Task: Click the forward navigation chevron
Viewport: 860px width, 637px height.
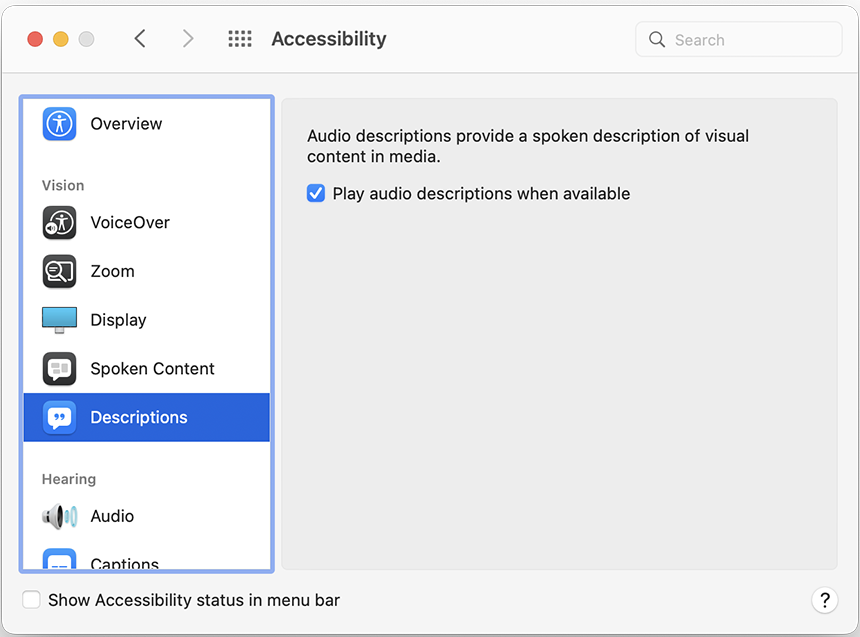Action: click(x=188, y=38)
